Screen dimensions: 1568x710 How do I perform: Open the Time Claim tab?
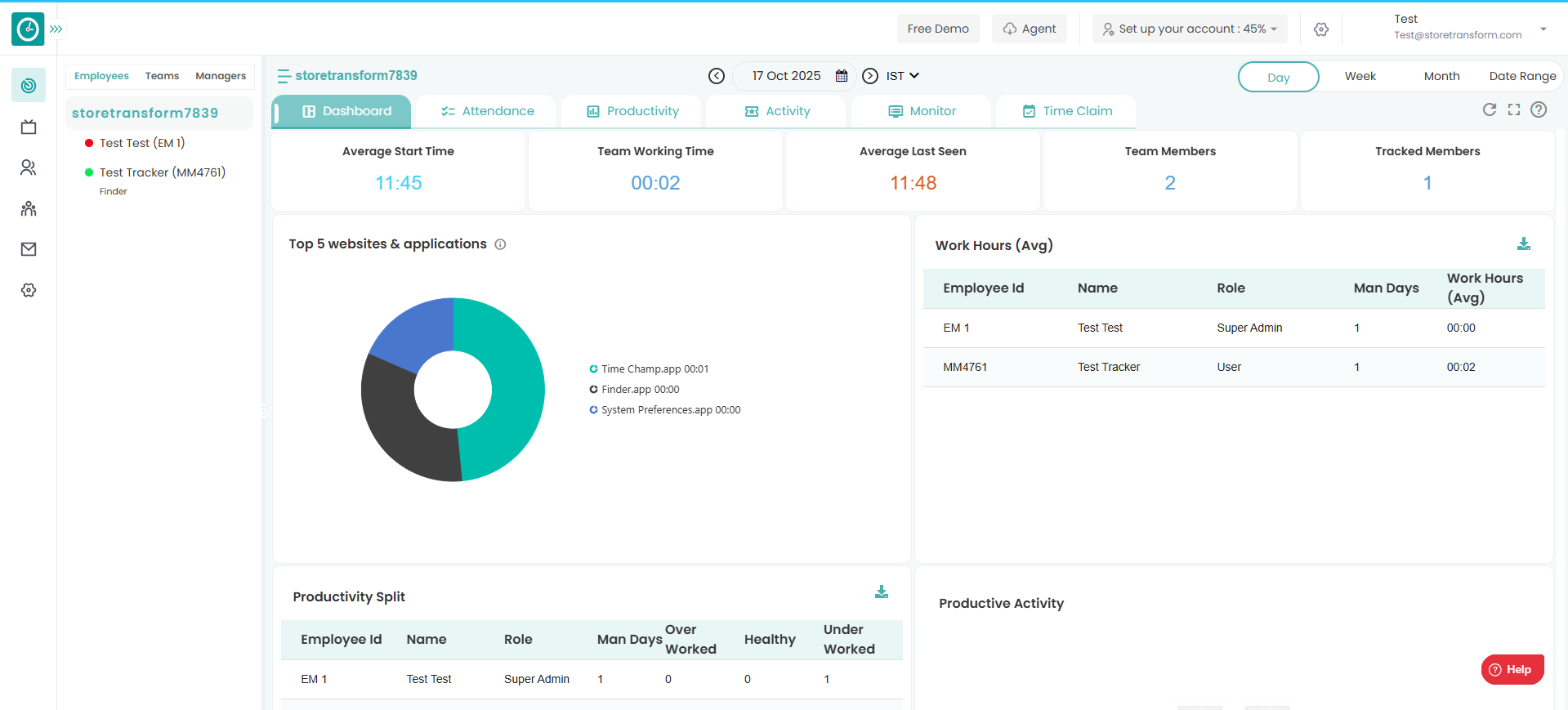click(1067, 111)
